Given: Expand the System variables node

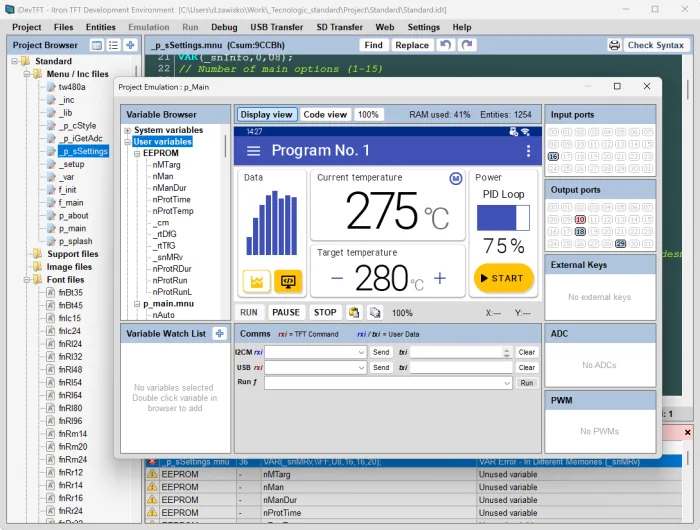Looking at the screenshot, I should click(x=128, y=130).
